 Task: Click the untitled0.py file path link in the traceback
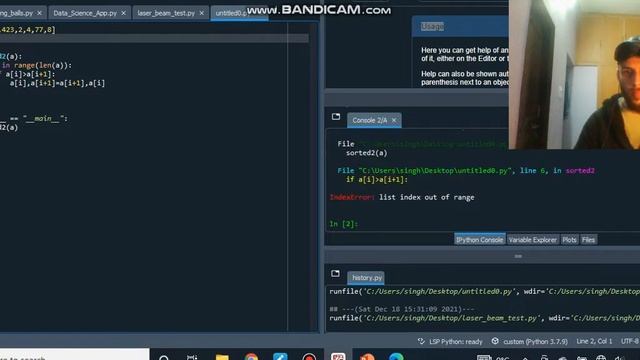click(434, 171)
